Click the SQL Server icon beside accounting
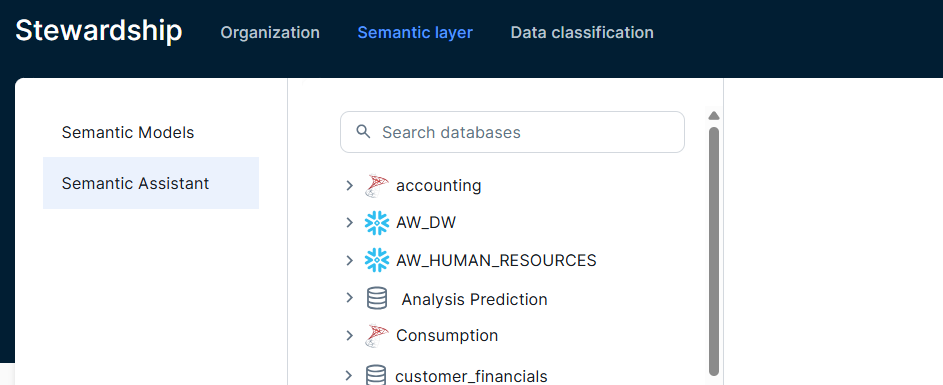Screen dimensions: 943x385 (376, 186)
